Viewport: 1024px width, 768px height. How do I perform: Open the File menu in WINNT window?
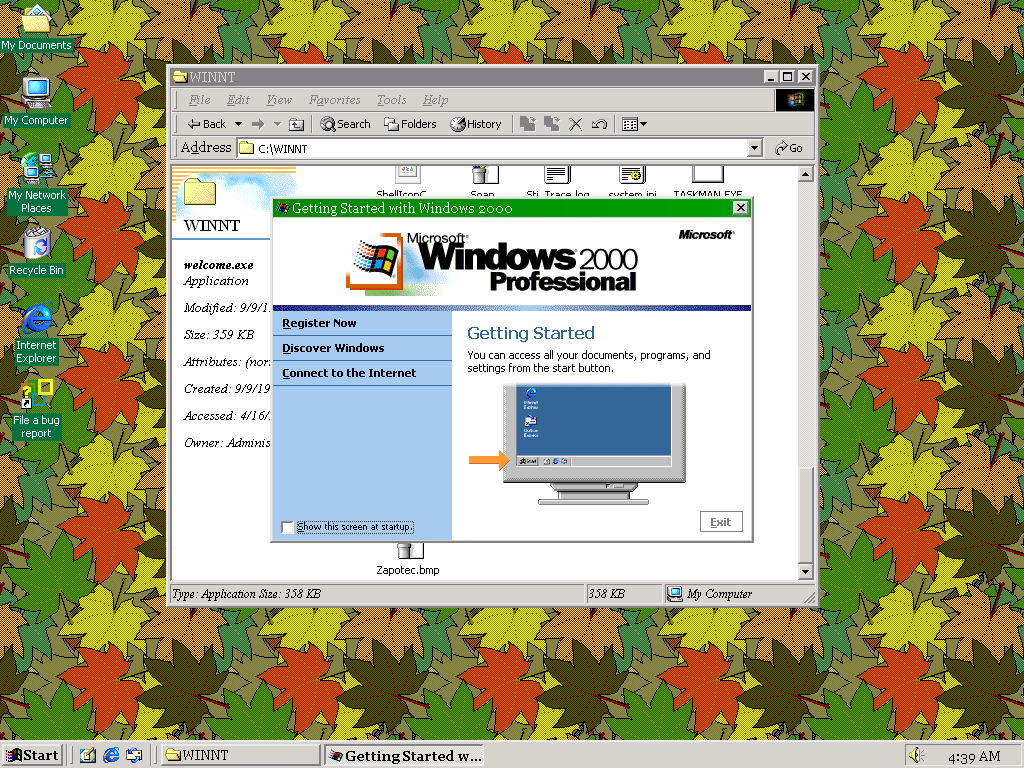click(x=199, y=100)
